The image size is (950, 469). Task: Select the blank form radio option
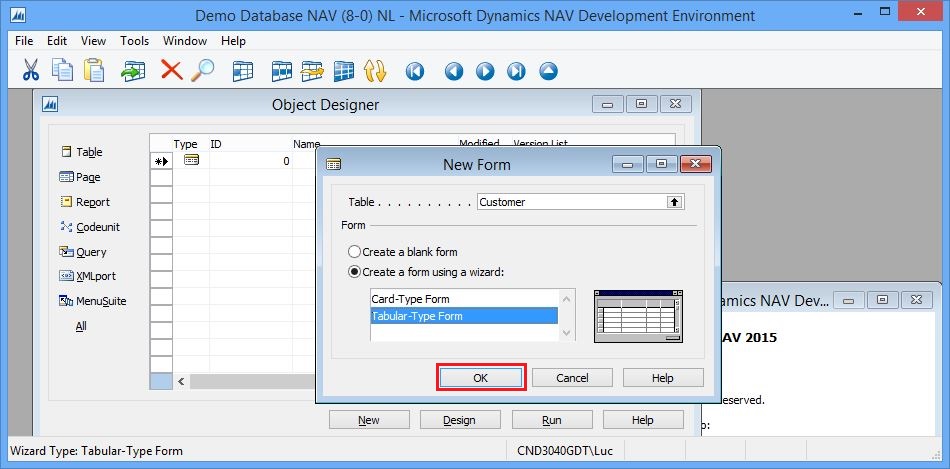[354, 251]
